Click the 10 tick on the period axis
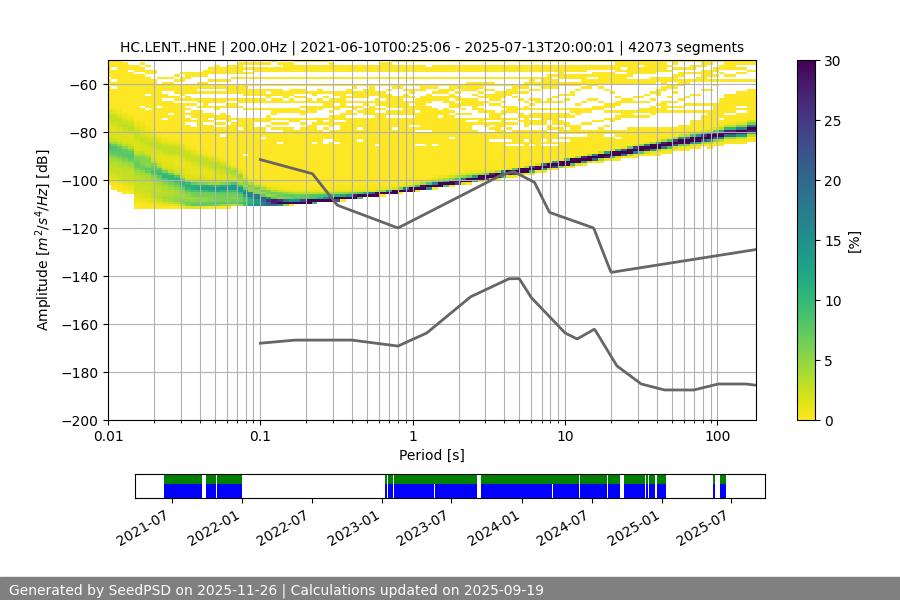900x600 pixels. pos(564,436)
